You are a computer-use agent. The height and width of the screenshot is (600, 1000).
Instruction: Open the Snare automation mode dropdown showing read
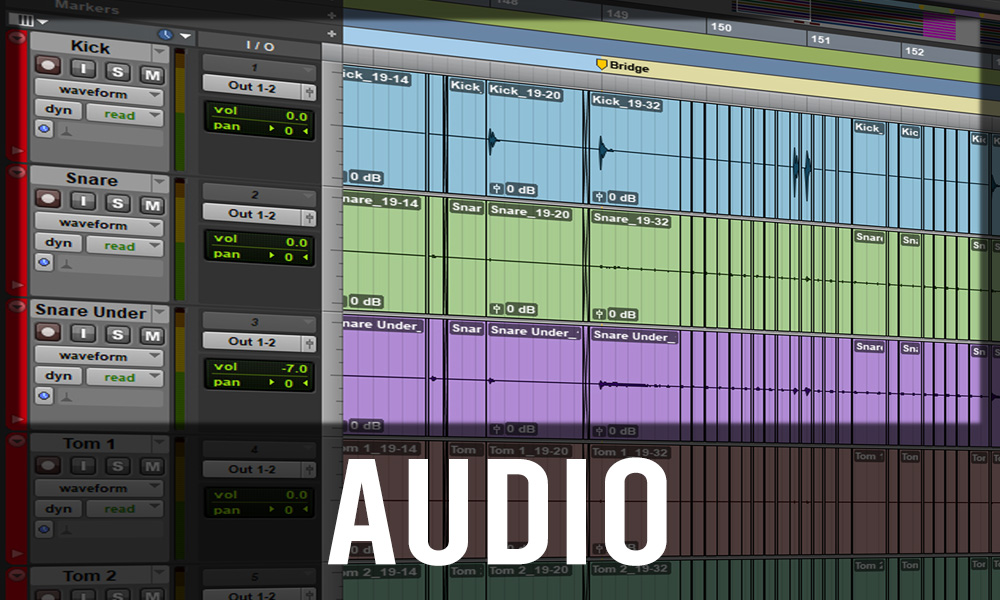click(x=124, y=246)
